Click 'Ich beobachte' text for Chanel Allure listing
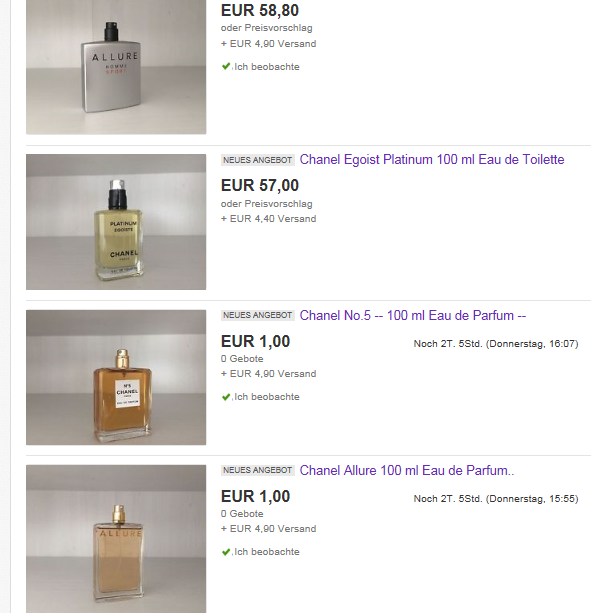 [x=267, y=552]
